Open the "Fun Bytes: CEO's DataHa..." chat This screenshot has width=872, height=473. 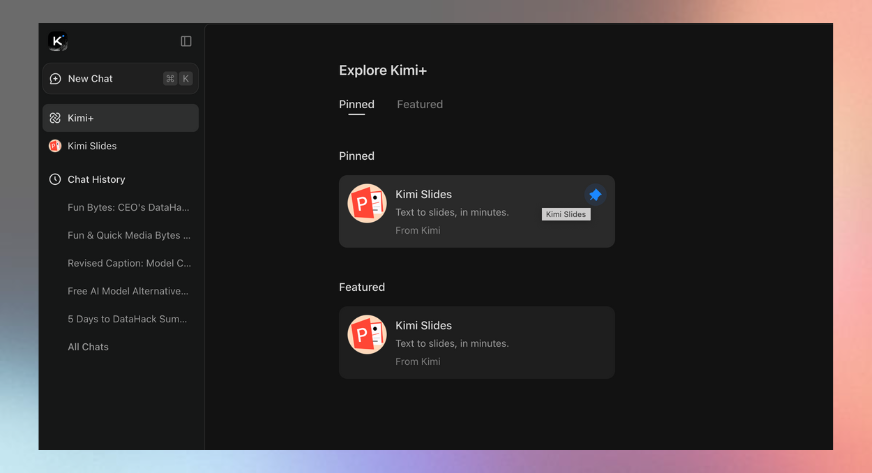tap(128, 208)
